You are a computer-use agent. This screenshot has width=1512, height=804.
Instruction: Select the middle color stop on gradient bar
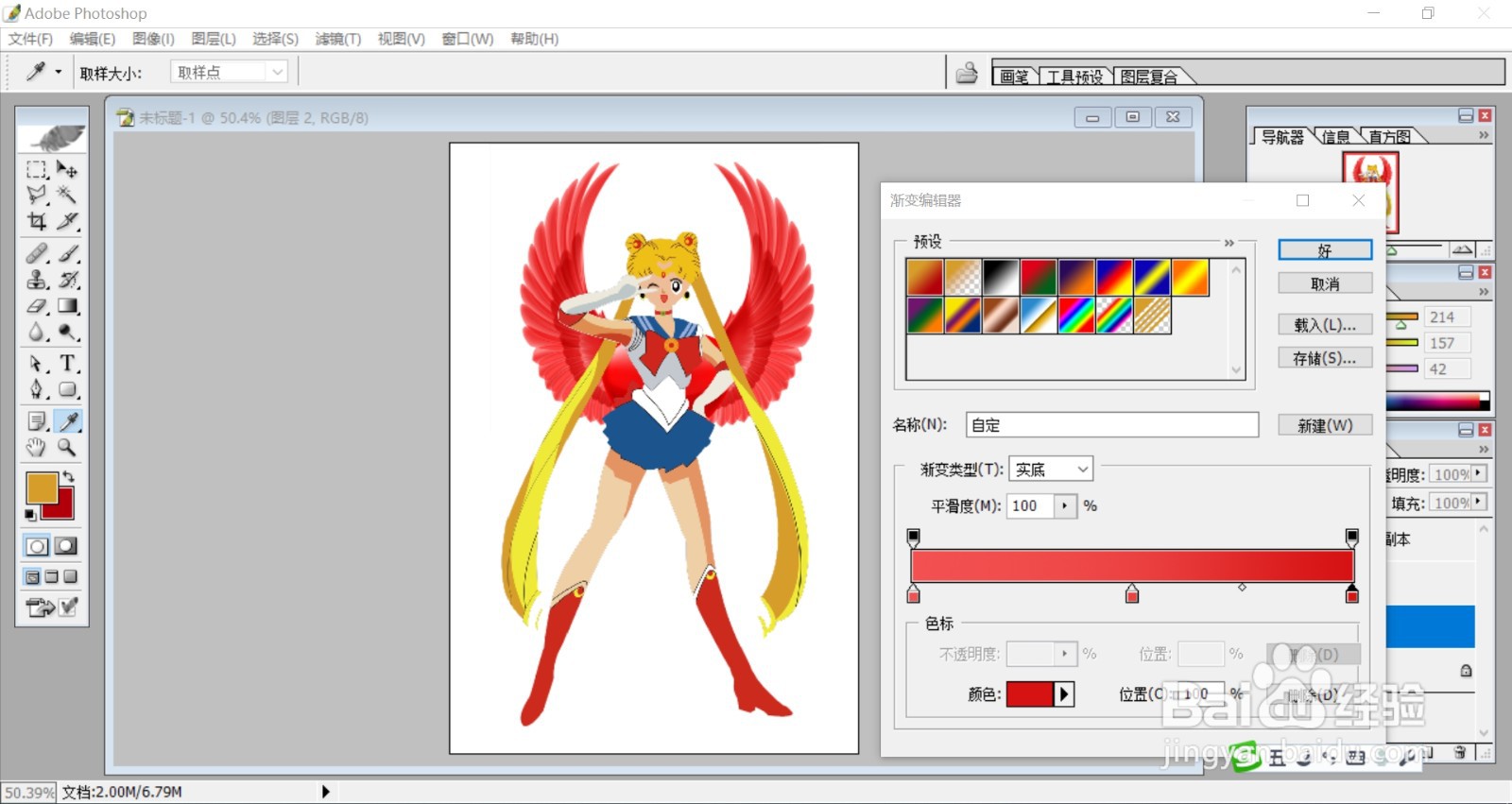1132,593
